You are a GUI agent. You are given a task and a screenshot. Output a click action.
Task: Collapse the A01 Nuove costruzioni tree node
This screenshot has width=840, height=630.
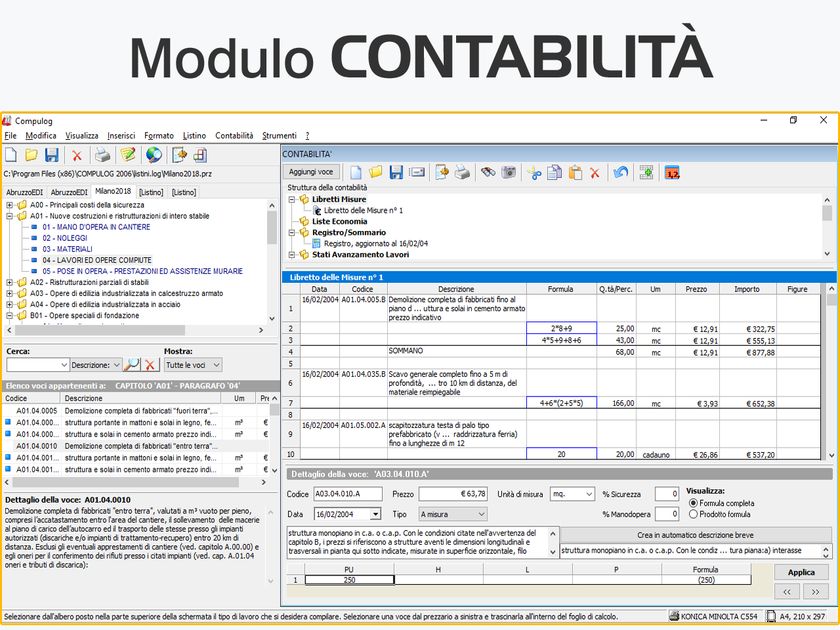(9, 216)
